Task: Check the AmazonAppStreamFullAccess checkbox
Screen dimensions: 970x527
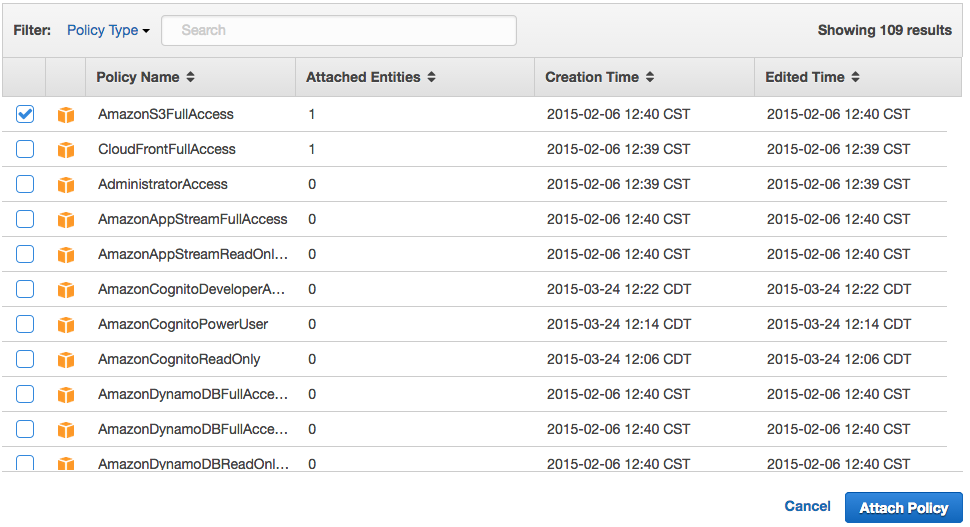Action: [x=25, y=219]
